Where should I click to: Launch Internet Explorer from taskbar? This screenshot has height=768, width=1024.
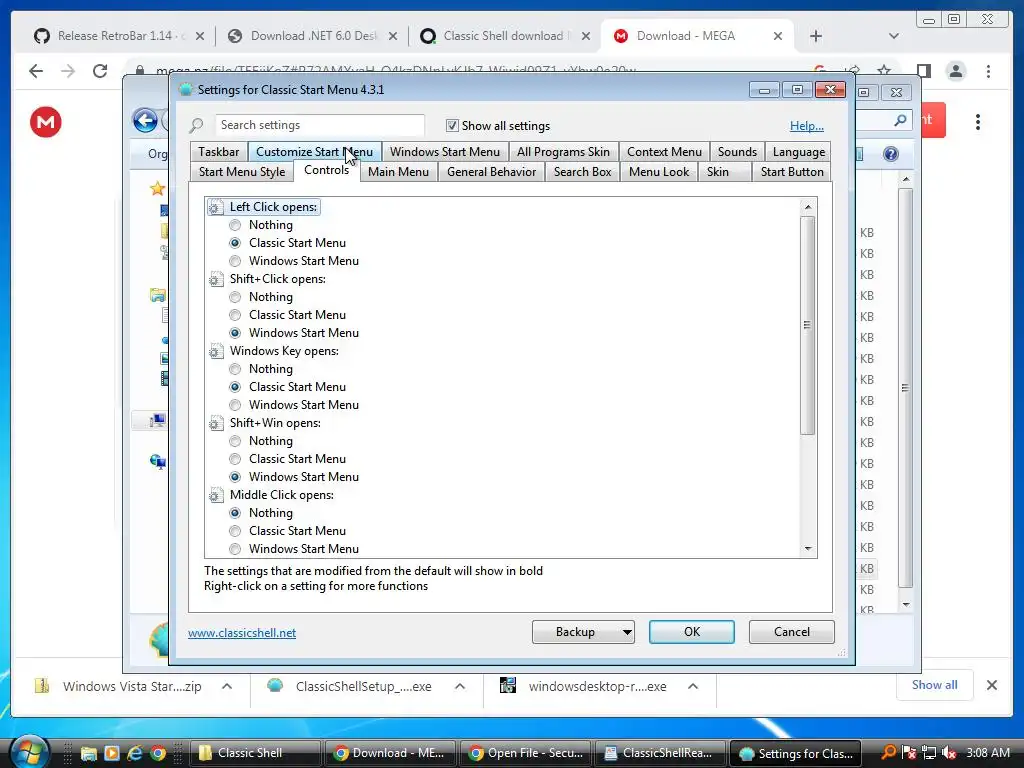[x=135, y=754]
